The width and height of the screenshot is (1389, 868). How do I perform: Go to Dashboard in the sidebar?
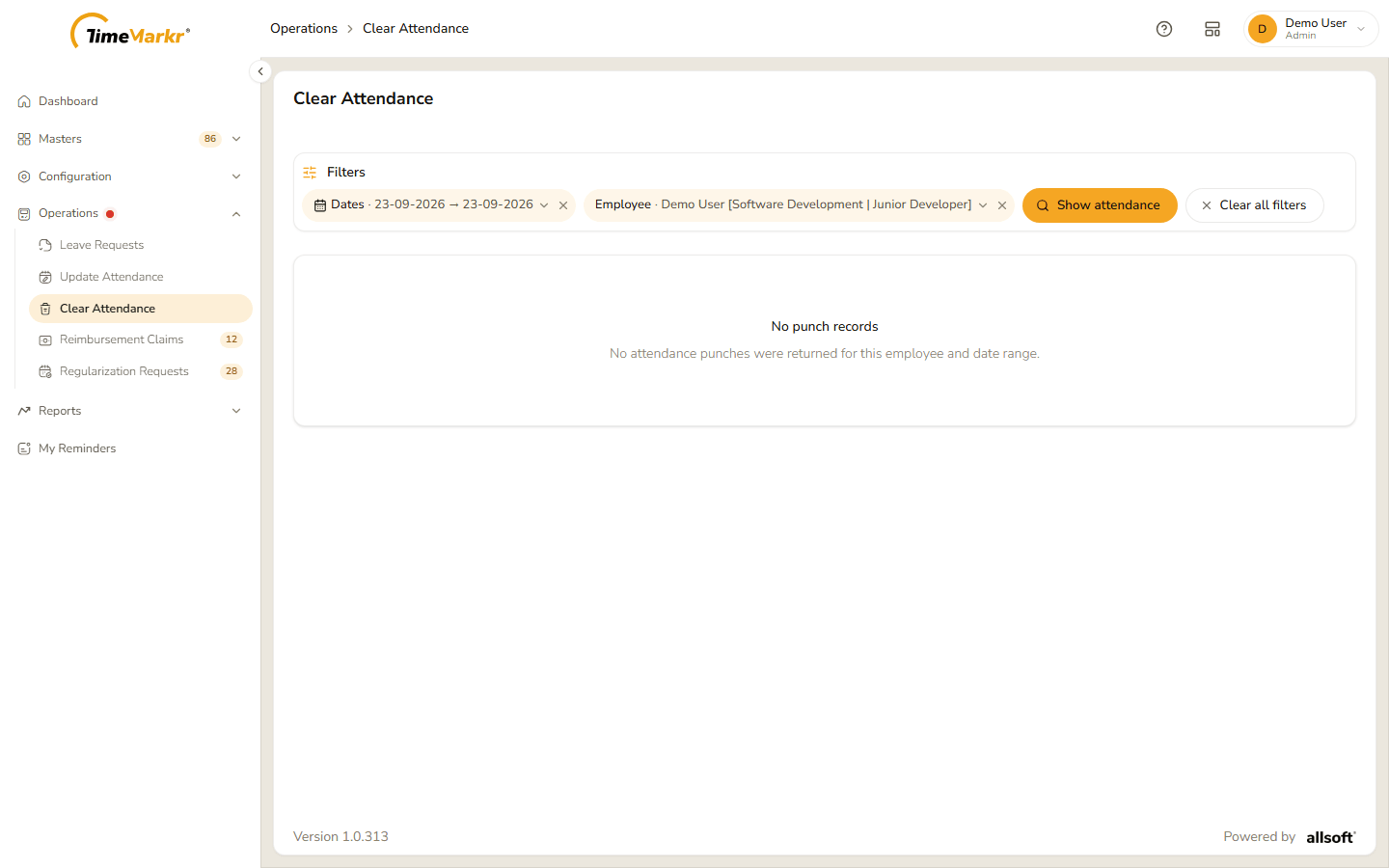(130, 101)
